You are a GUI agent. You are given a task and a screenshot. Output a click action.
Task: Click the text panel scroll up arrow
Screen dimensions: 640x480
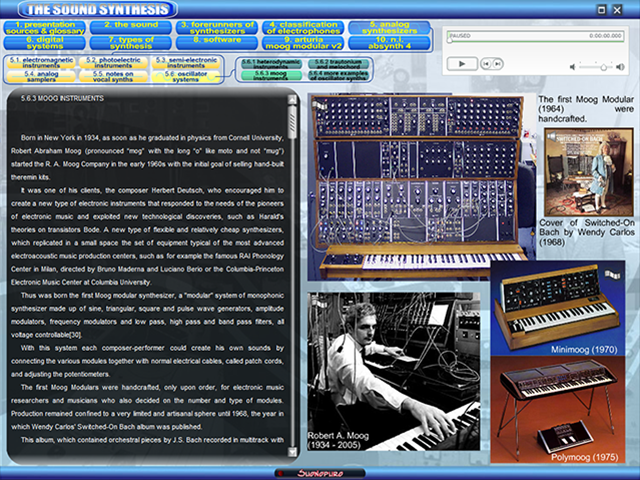pyautogui.click(x=292, y=99)
